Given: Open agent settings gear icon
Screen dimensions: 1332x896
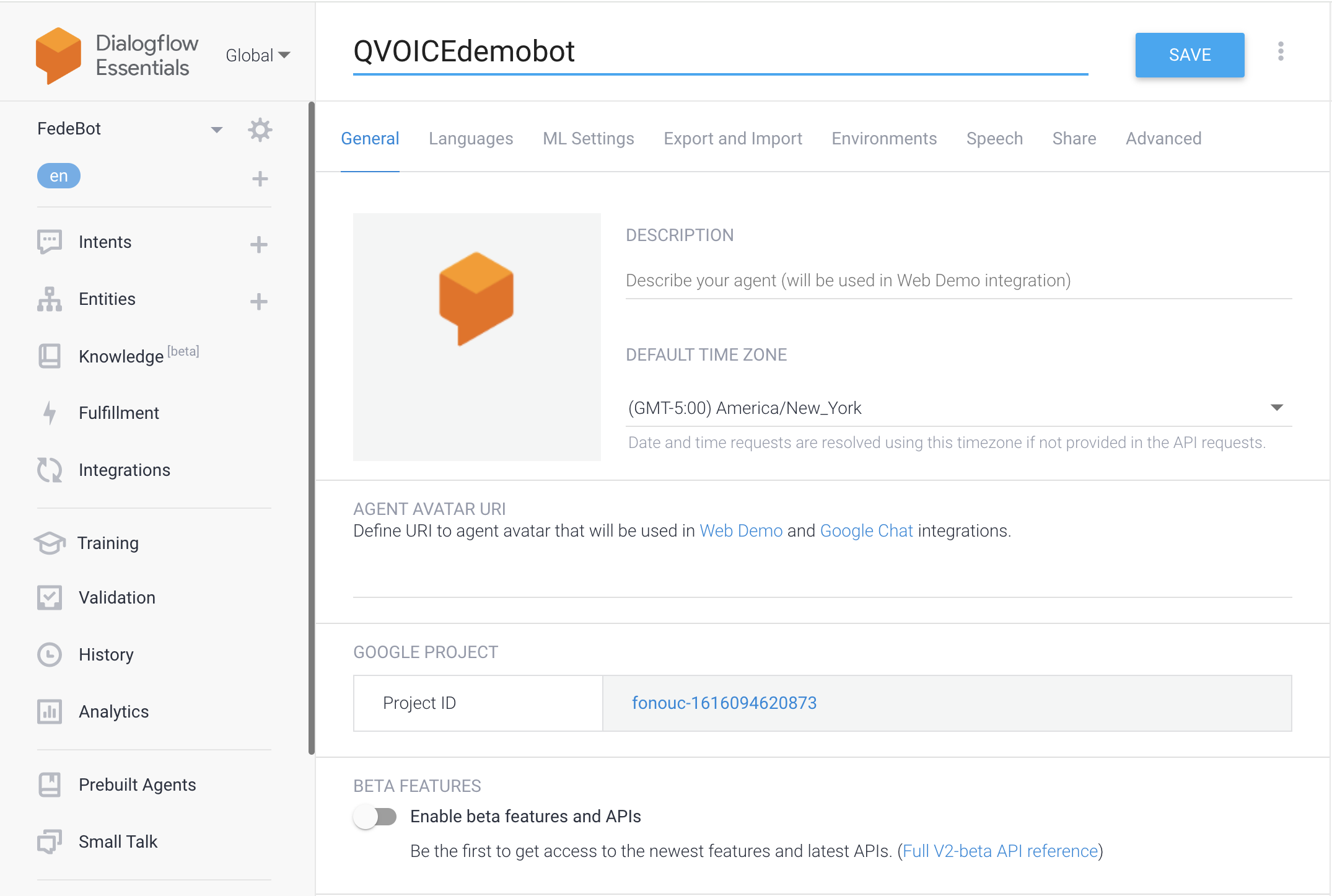Looking at the screenshot, I should (260, 130).
